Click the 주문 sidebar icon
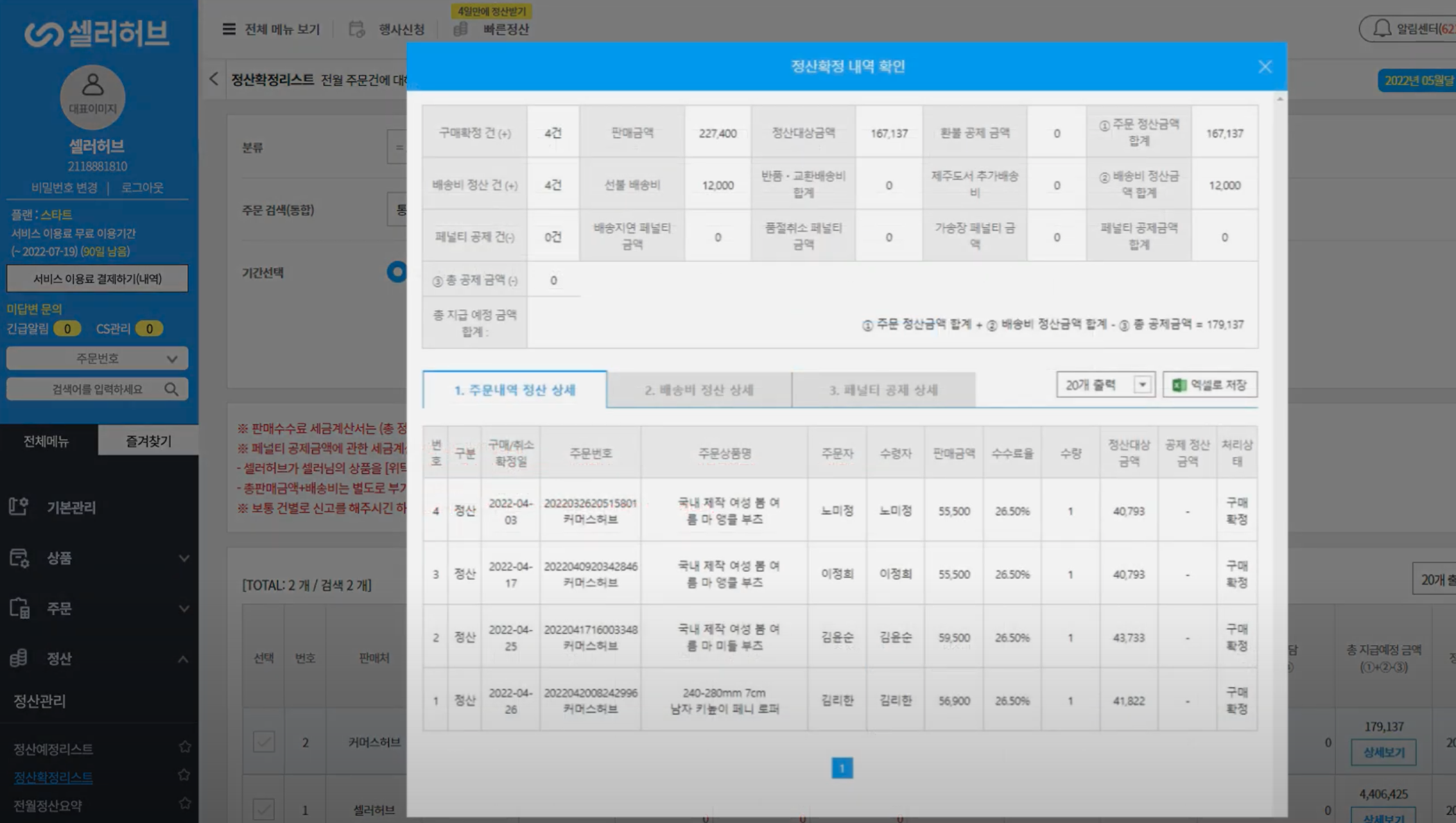The image size is (1456, 823). [19, 608]
